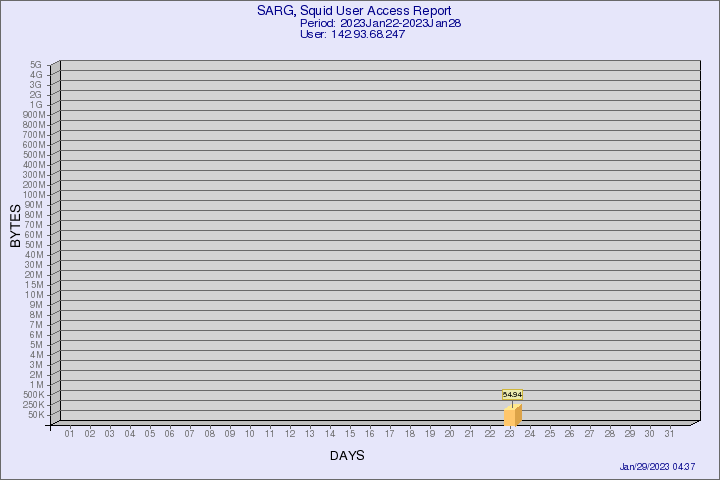720x480 pixels.
Task: Click the chart title 'SARG, Squid User Access Report'
Action: [x=354, y=11]
